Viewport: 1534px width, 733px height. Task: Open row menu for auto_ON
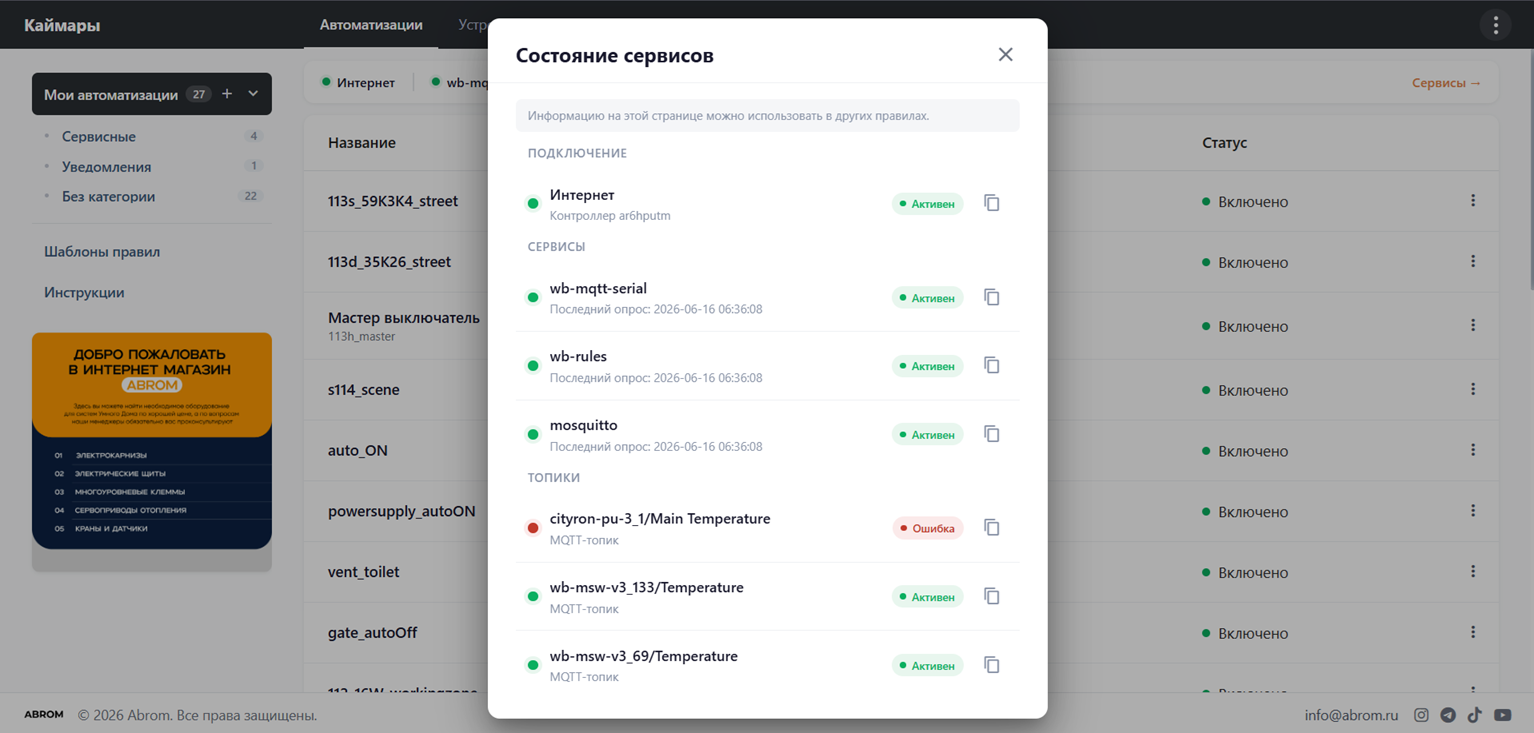point(1472,451)
